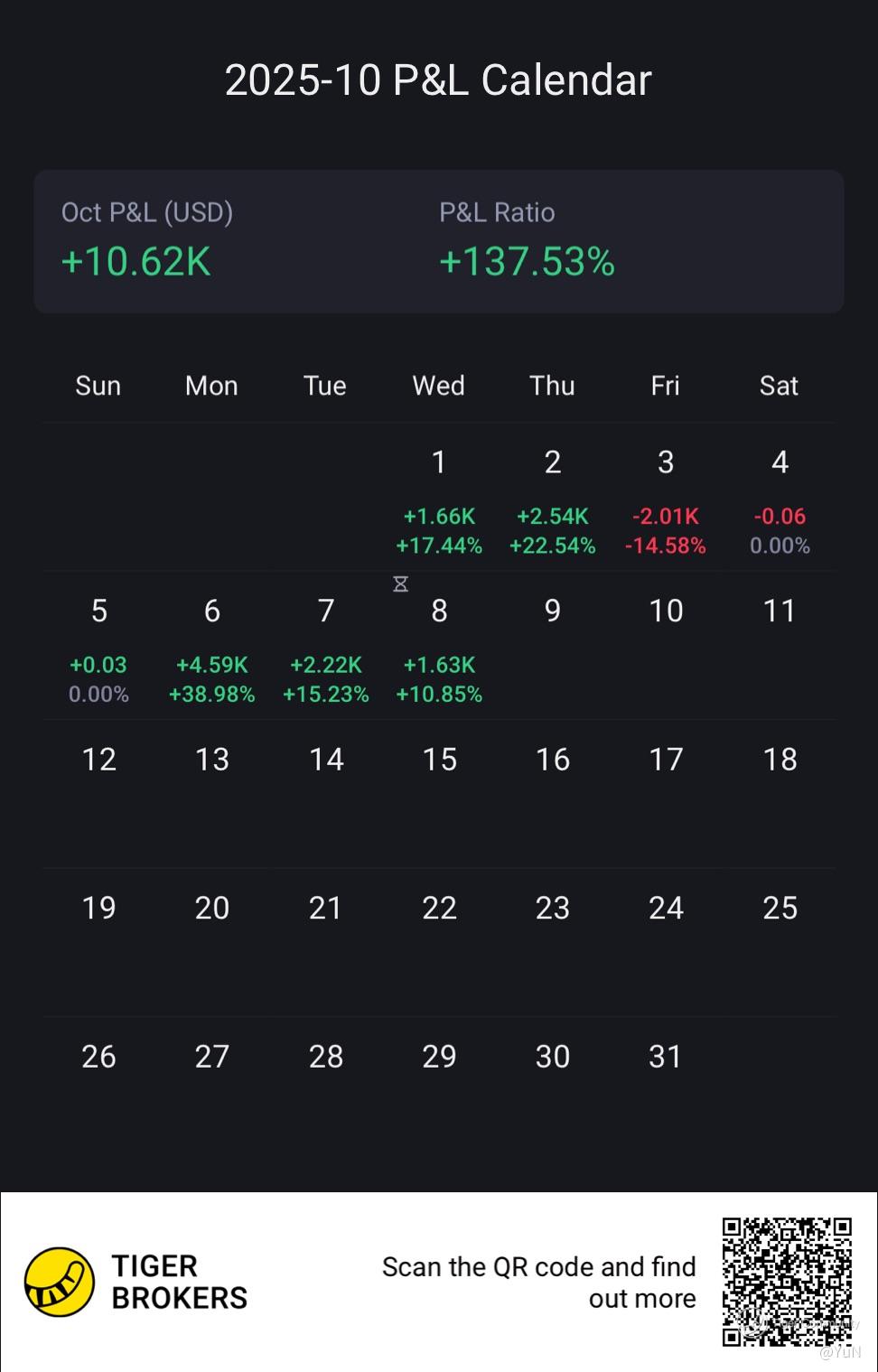Select calendar day 15
This screenshot has width=878, height=1372.
pyautogui.click(x=440, y=760)
